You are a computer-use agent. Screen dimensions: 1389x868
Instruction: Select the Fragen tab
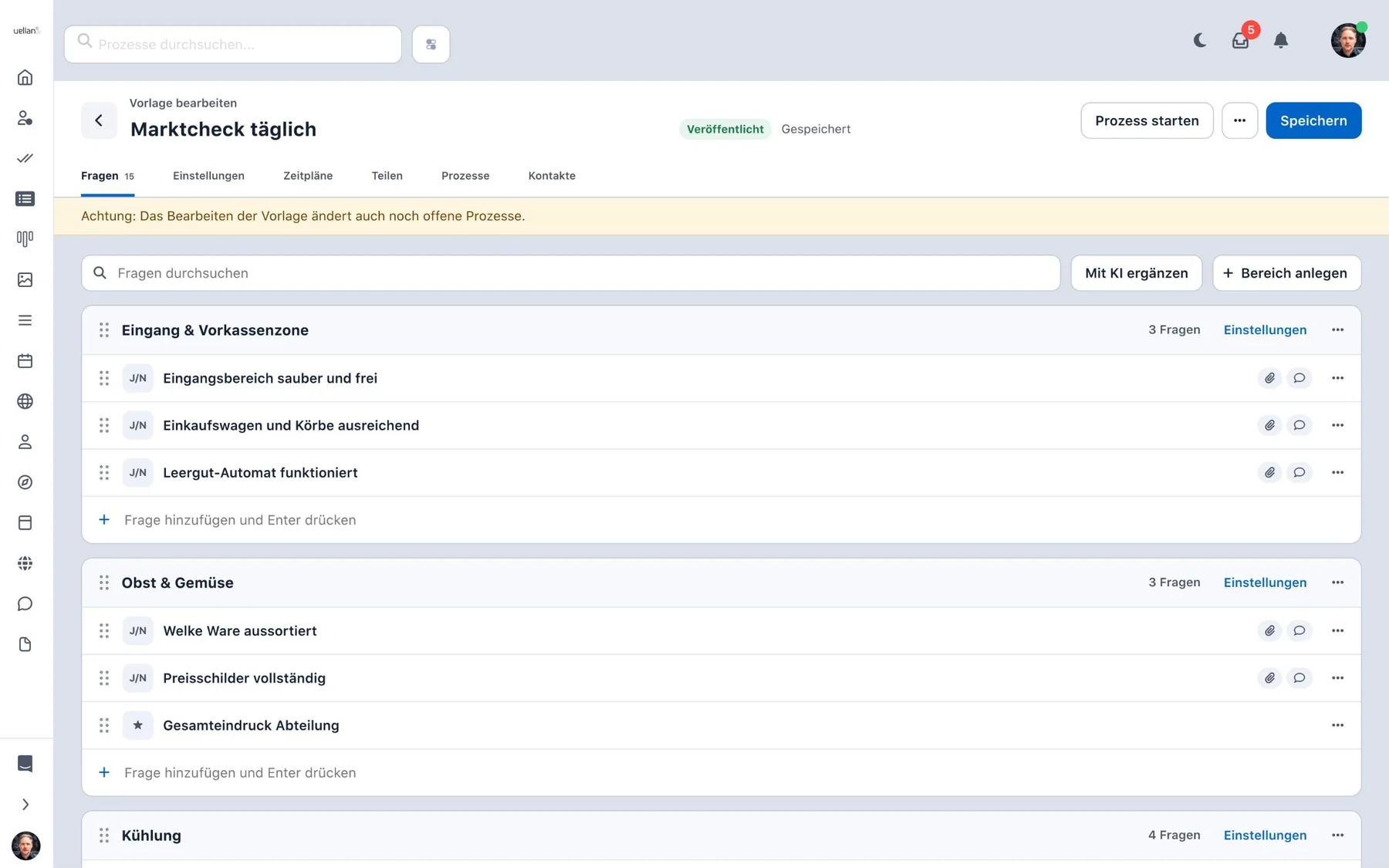[107, 176]
